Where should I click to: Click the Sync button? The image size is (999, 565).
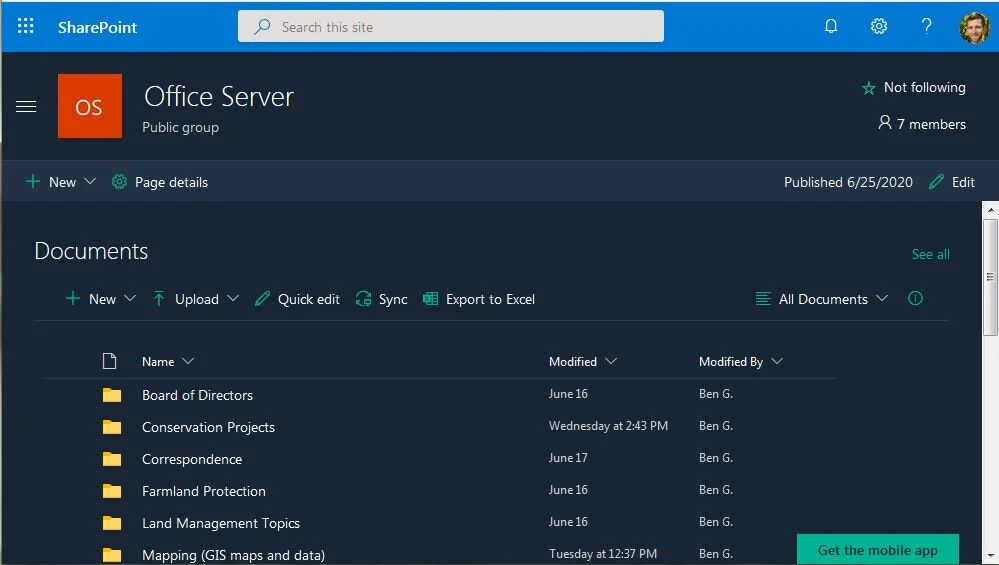click(x=381, y=299)
